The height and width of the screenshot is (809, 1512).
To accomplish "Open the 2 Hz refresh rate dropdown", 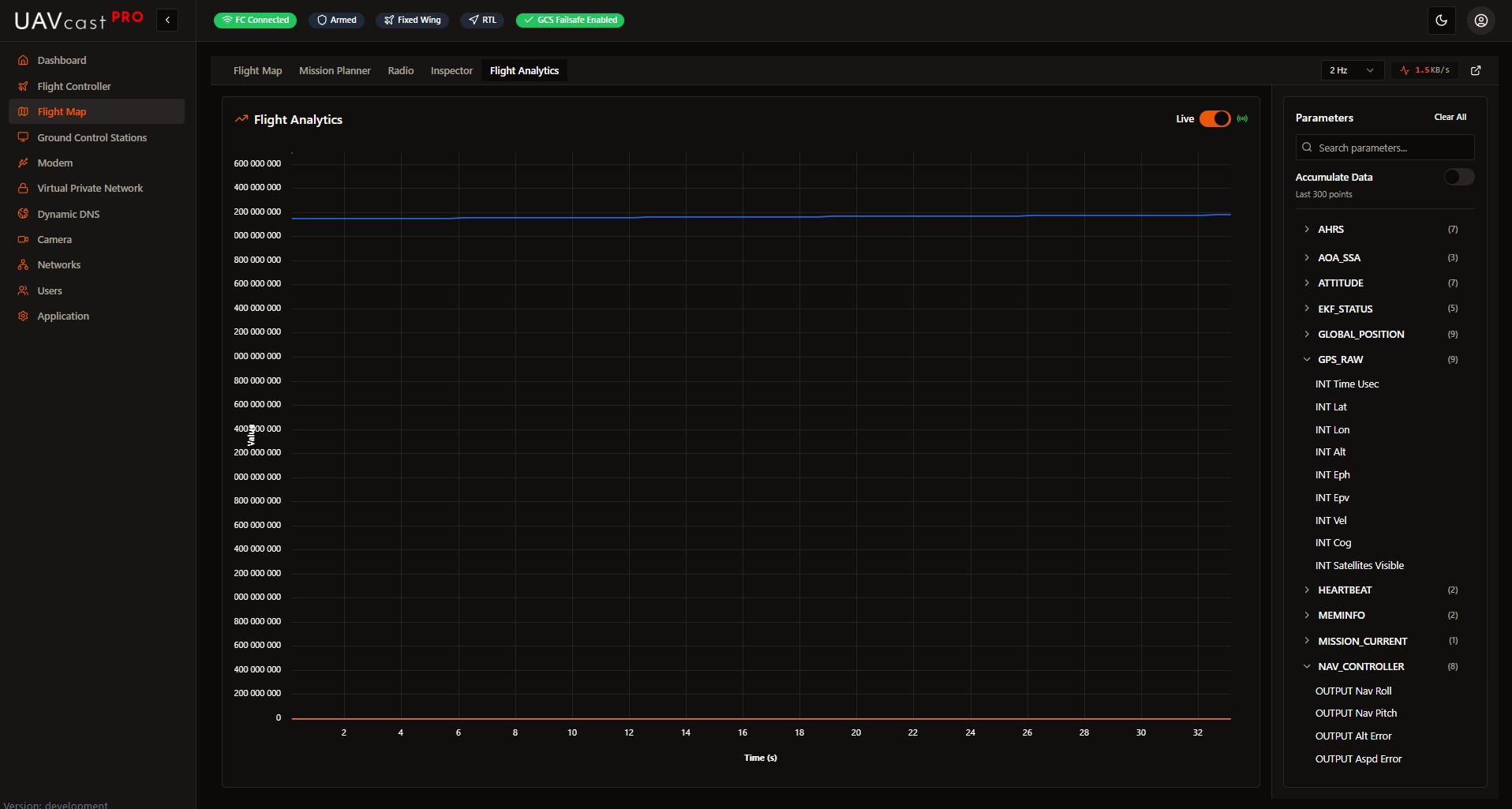I will point(1350,70).
